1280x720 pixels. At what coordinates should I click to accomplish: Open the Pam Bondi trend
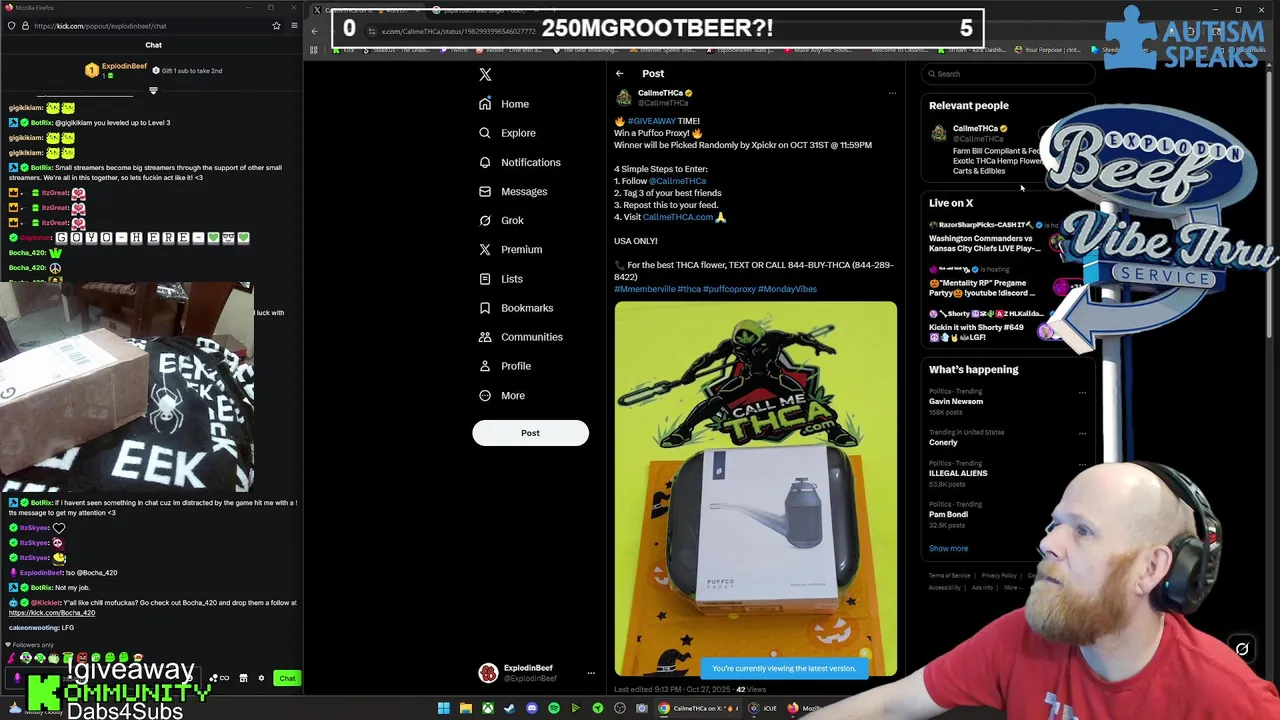click(948, 514)
